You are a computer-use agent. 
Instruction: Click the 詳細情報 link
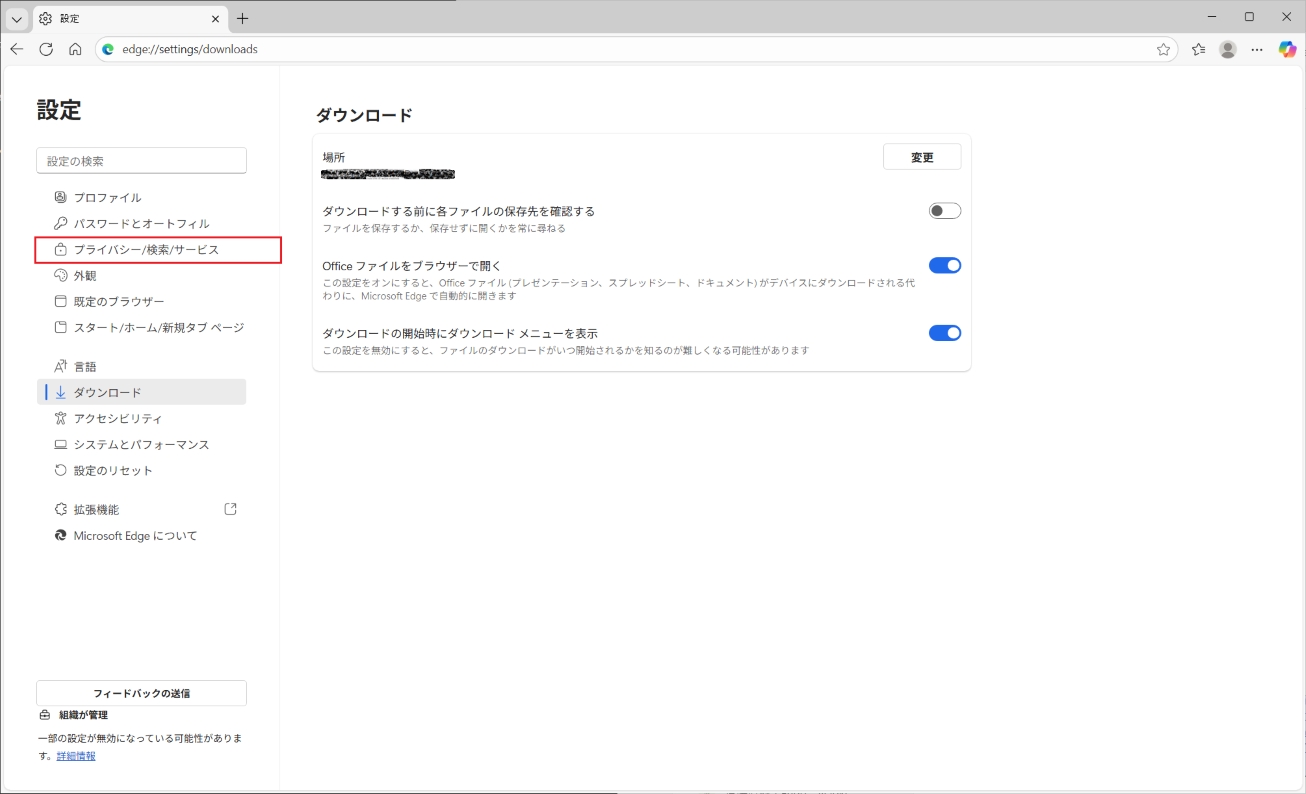coord(76,756)
